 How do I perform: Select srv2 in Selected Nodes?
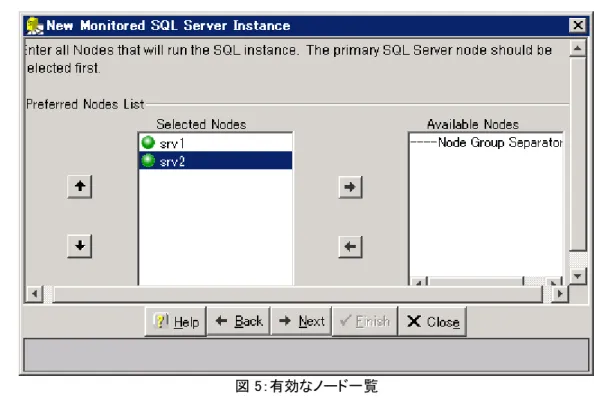click(x=216, y=161)
